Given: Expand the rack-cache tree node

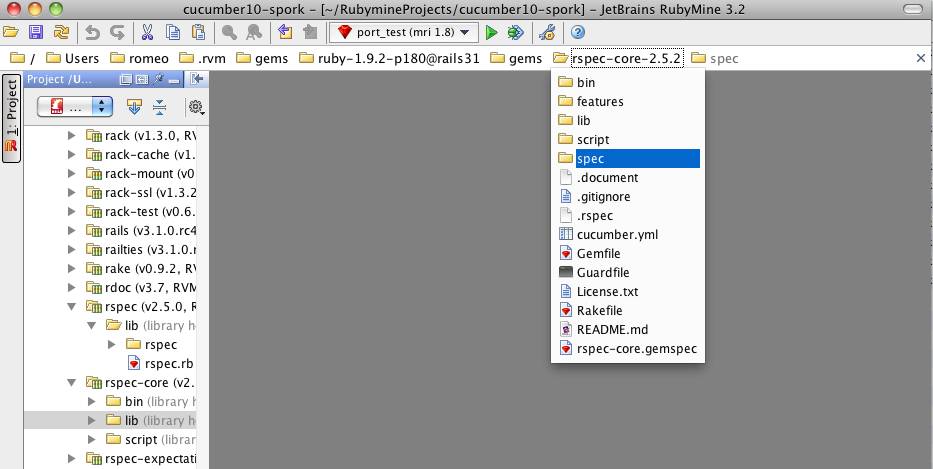Looking at the screenshot, I should pos(71,155).
